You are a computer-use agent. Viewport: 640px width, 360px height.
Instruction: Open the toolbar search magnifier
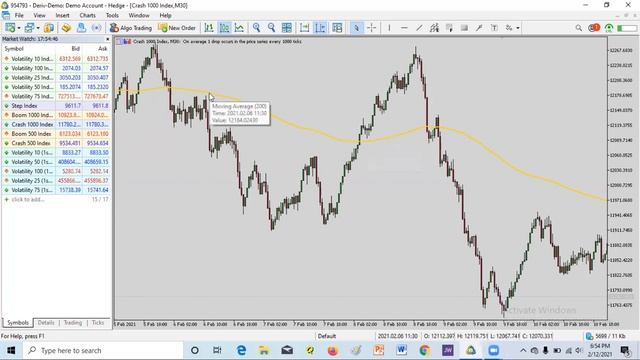[x=578, y=28]
